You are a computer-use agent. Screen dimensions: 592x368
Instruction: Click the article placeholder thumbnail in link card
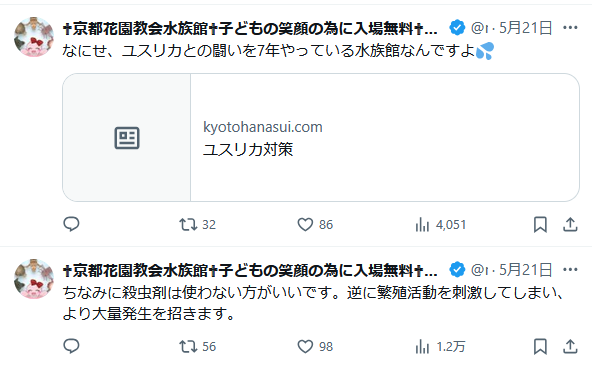tap(127, 137)
